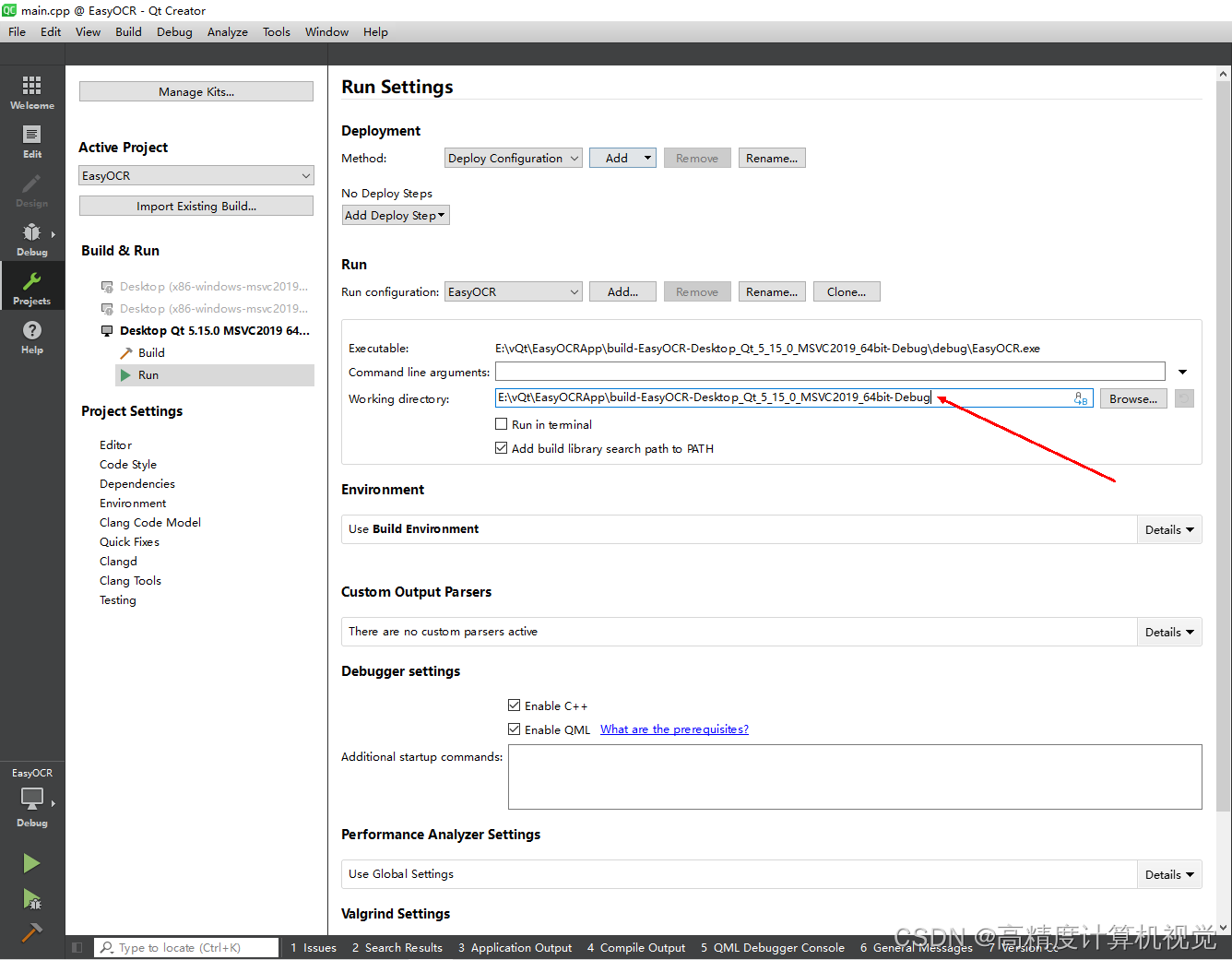Viewport: 1232px width, 960px height.
Task: Open Clang Code Model project settings
Action: (x=150, y=523)
